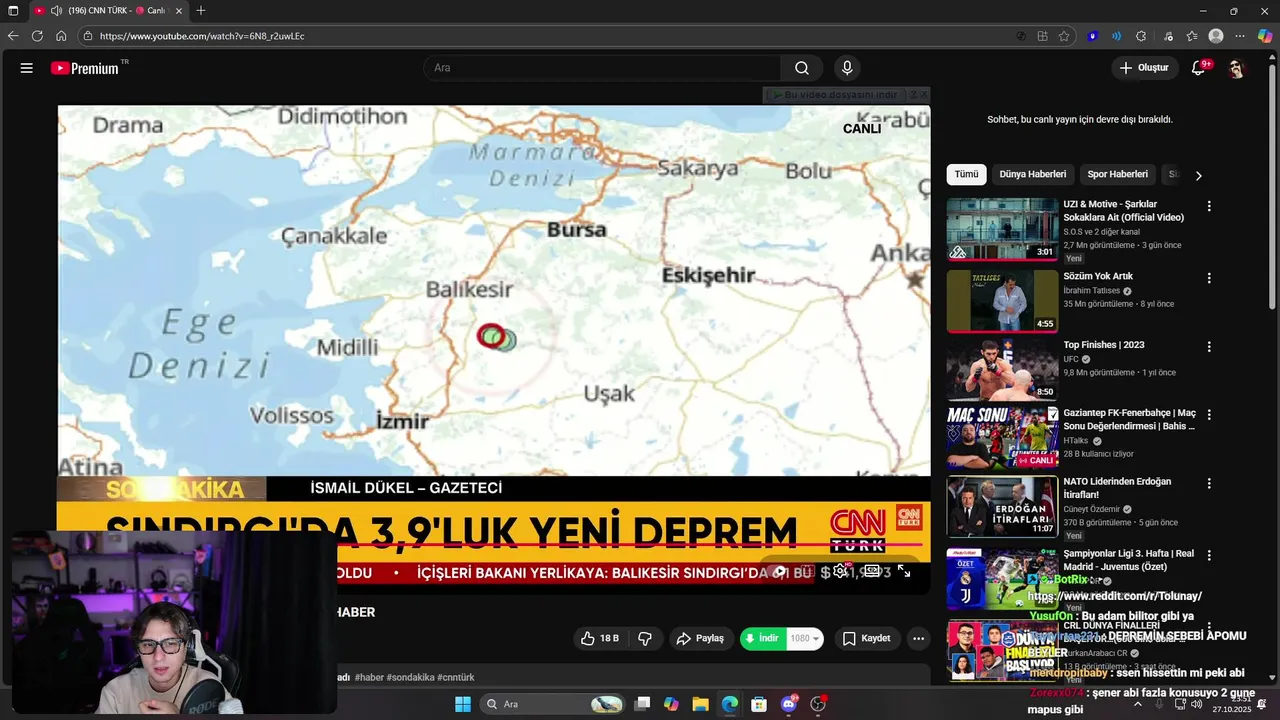Open NATO Liderinden Erdoğan İtirafları title

tap(1117, 487)
